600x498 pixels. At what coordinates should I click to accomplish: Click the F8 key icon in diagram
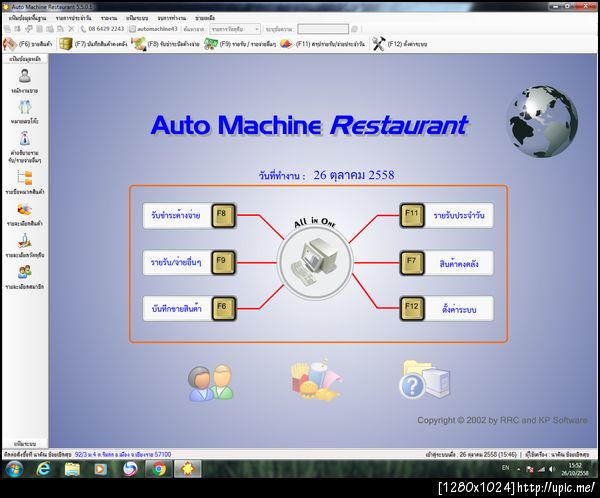coord(223,216)
